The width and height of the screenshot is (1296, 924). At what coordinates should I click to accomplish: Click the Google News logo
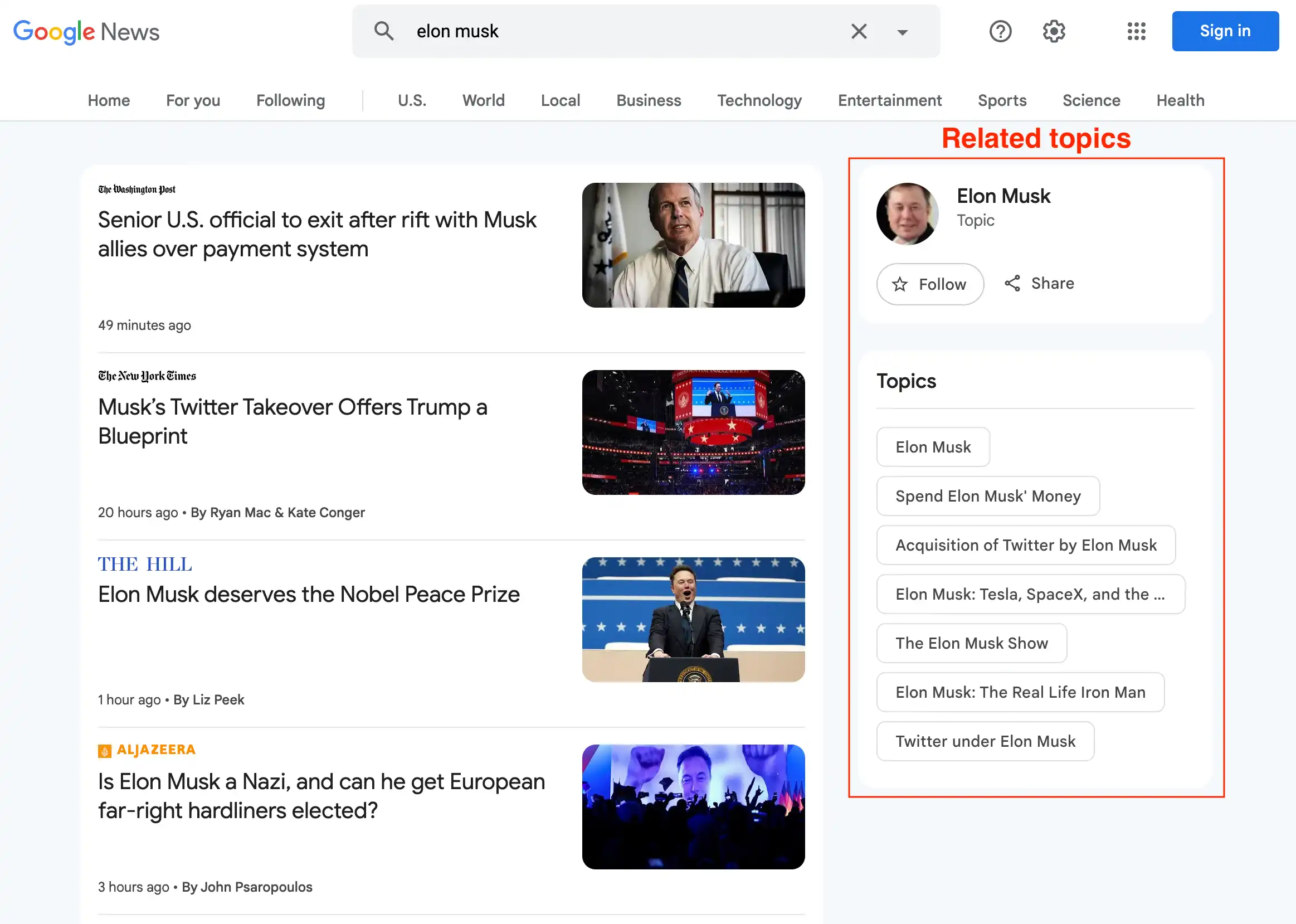point(86,32)
